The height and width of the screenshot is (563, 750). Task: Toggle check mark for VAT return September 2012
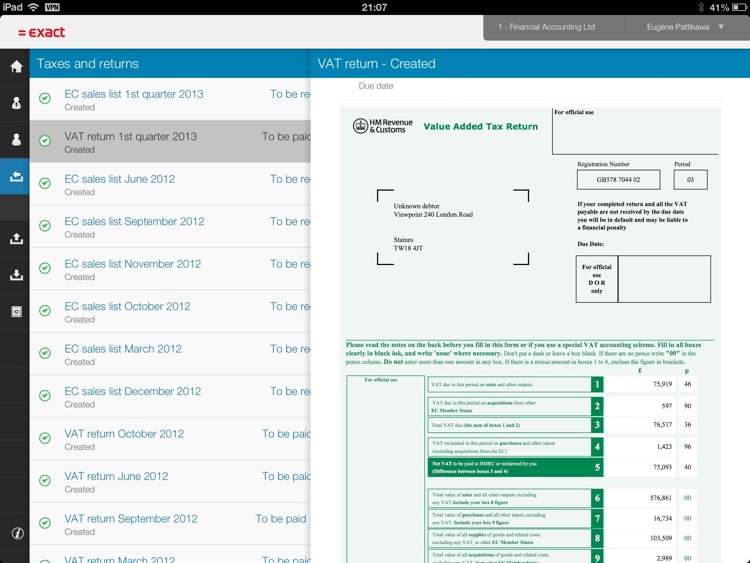tap(45, 523)
